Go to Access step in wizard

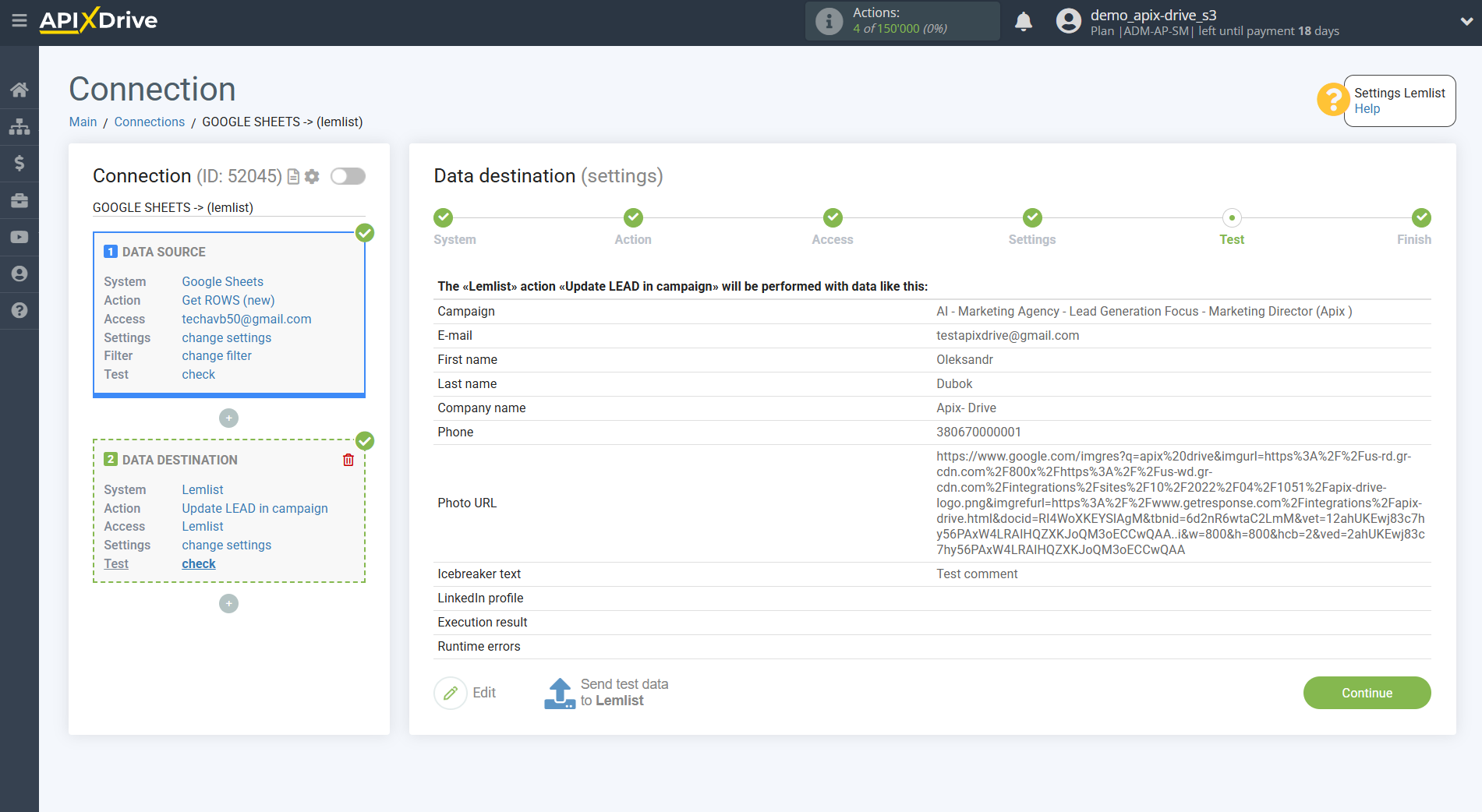coord(833,217)
